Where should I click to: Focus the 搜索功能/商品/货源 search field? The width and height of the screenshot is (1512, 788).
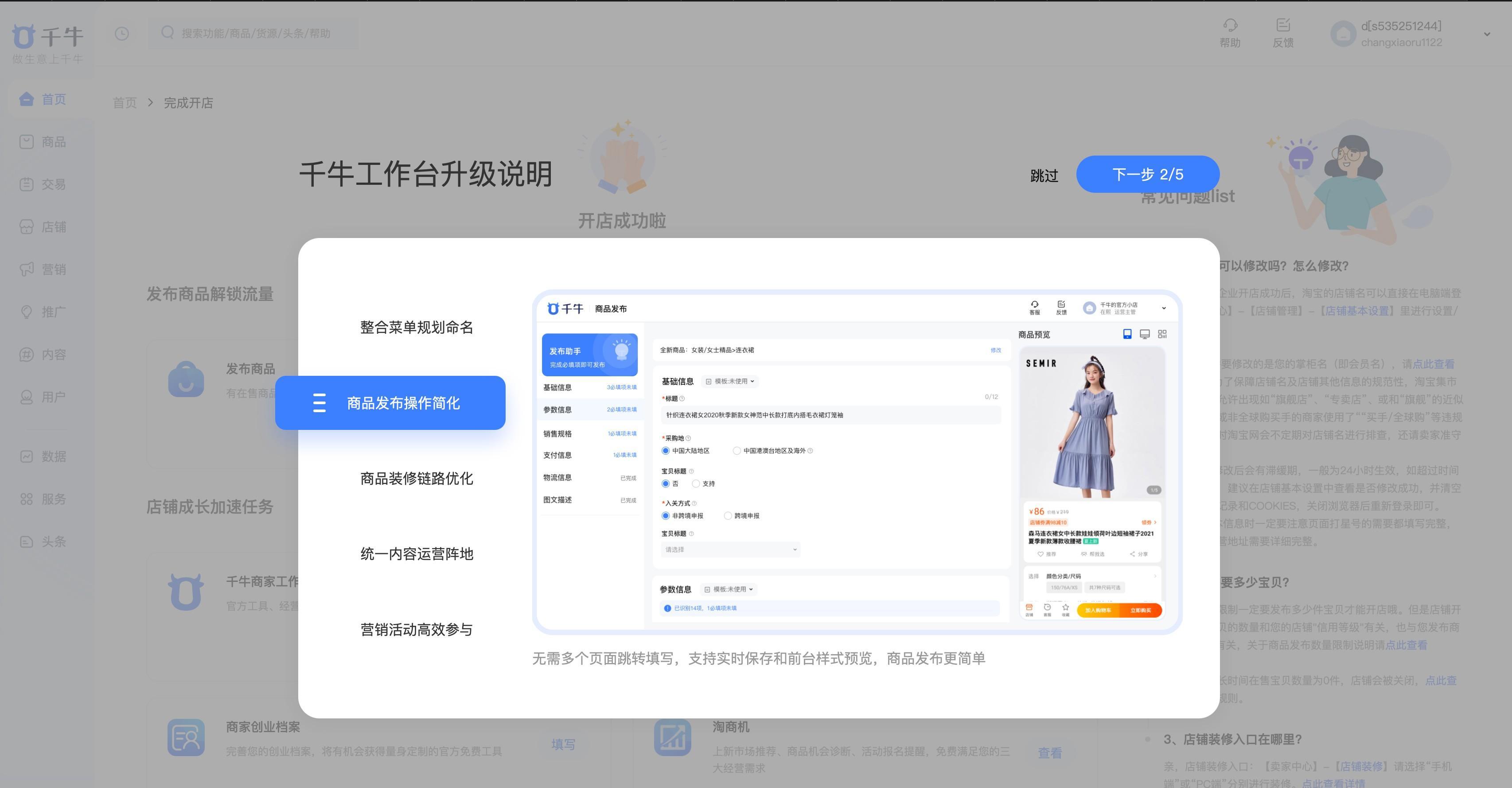(253, 34)
